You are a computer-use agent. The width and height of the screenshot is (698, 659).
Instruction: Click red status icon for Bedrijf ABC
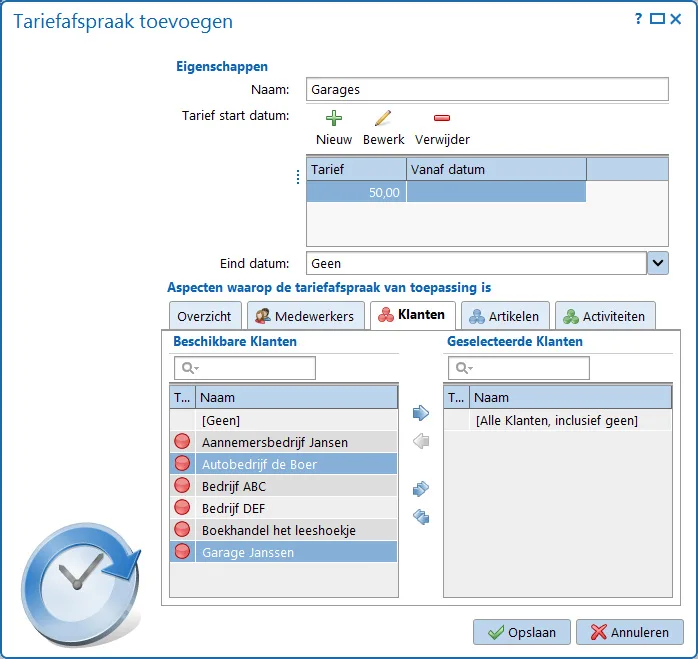[x=182, y=485]
